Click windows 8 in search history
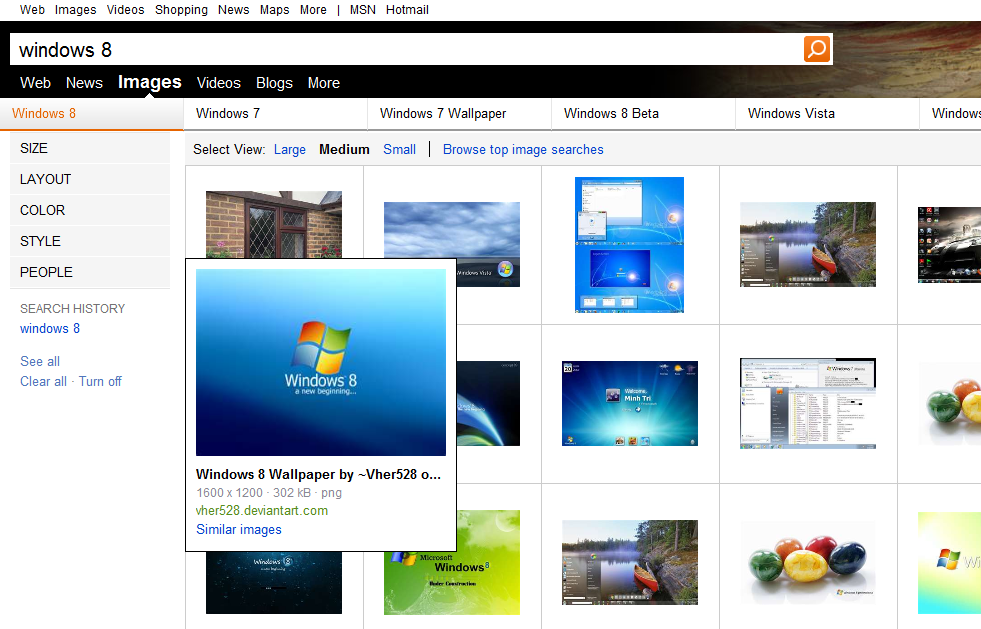Viewport: 981px width, 629px height. pos(50,329)
